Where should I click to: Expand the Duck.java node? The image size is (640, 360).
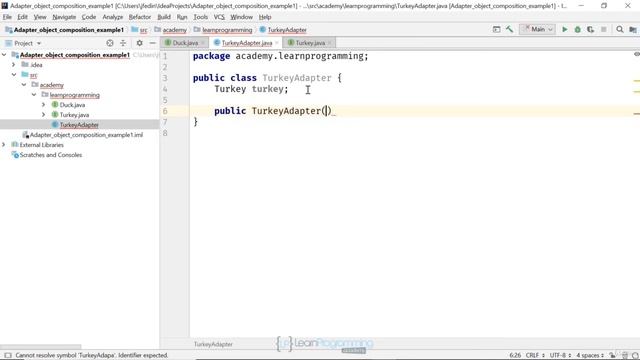click(x=44, y=105)
